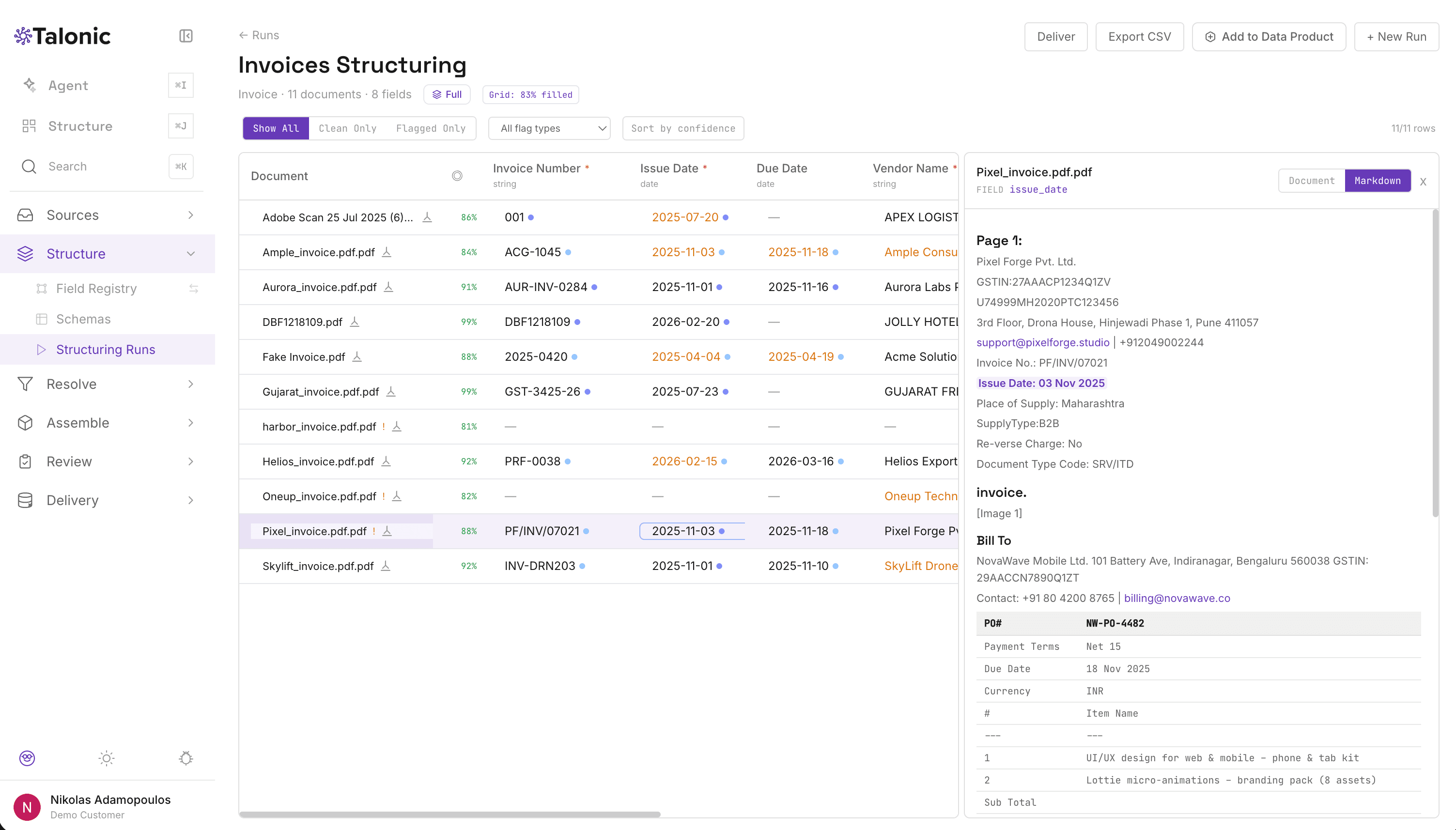Click download icon for Ample_invoice.pdf.pdf
The height and width of the screenshot is (830, 1456).
(x=387, y=252)
